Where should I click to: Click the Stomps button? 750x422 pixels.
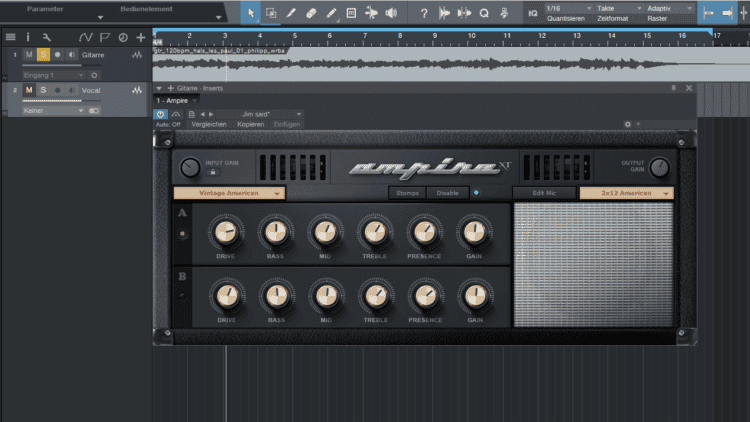[x=407, y=192]
